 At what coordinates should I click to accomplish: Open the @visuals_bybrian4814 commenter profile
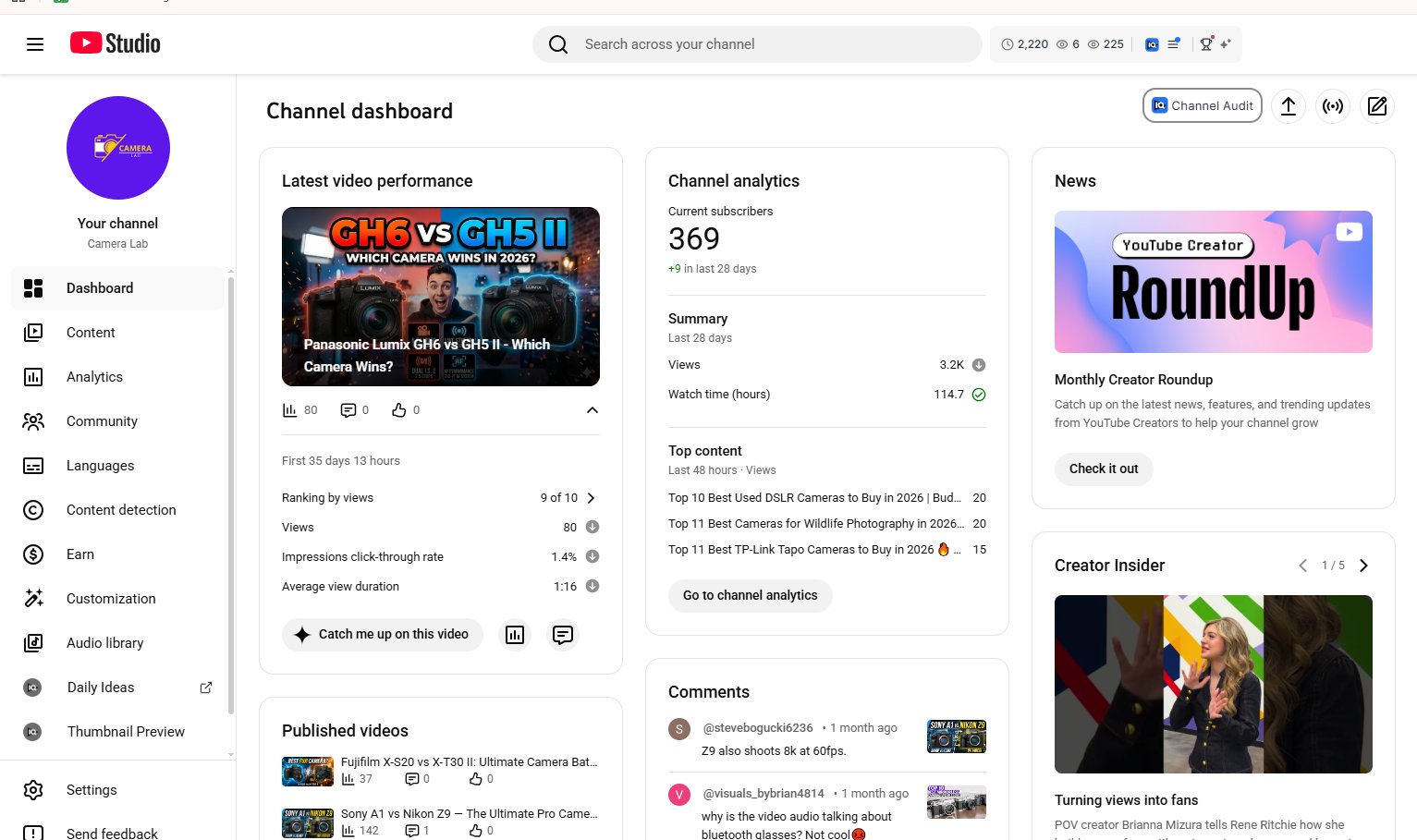pos(763,794)
